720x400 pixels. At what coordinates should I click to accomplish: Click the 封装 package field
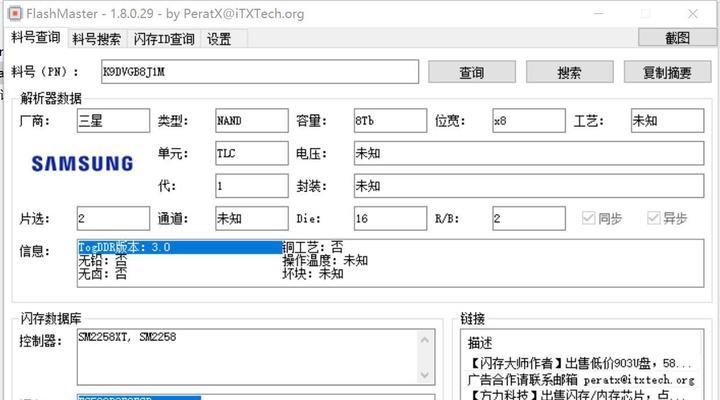pyautogui.click(x=529, y=186)
